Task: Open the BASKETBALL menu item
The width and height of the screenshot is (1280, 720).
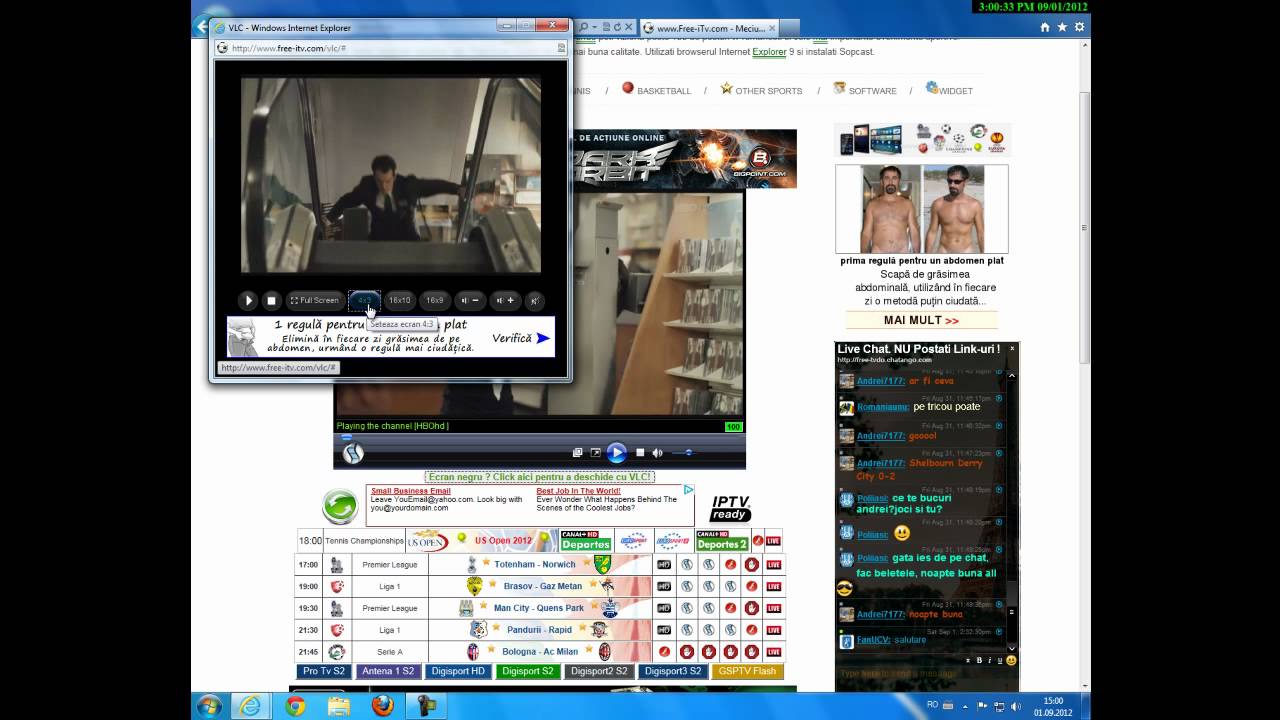Action: point(656,90)
